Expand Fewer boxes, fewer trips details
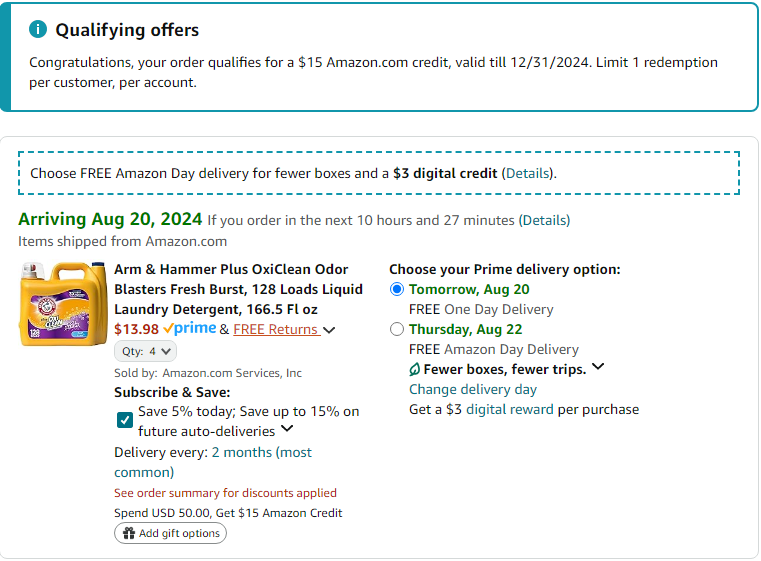The width and height of the screenshot is (761, 561). pyautogui.click(x=598, y=368)
